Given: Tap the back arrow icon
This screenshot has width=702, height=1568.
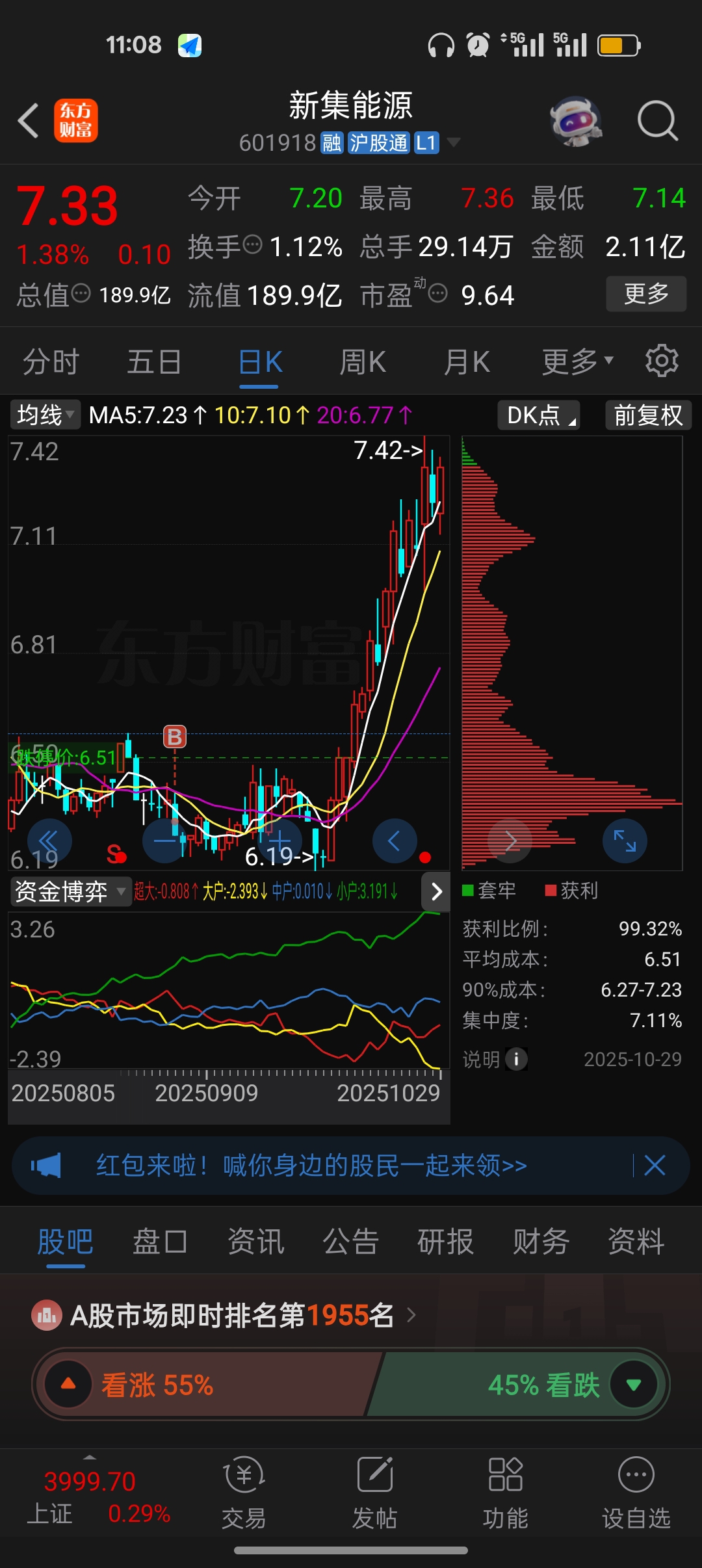Looking at the screenshot, I should tap(29, 121).
